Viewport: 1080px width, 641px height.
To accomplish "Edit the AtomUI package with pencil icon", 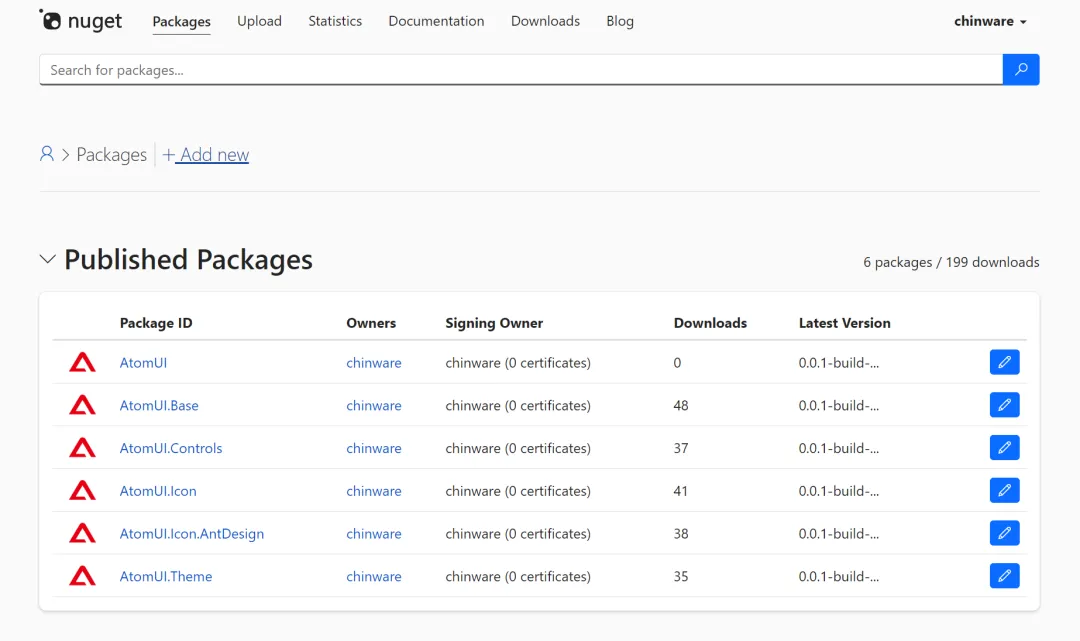I will click(1004, 362).
